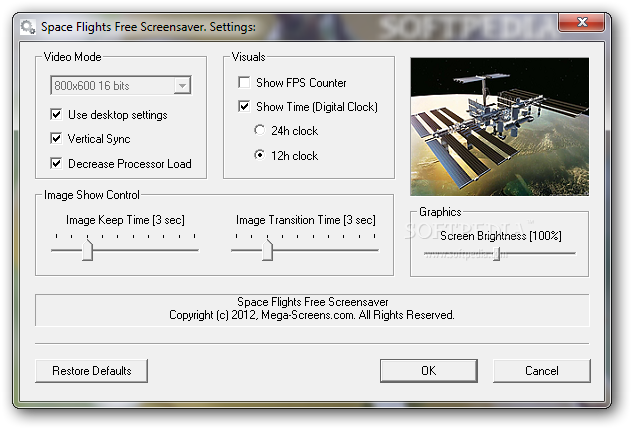Disable the Vertical Sync checkbox
632x429 pixels.
point(56,139)
